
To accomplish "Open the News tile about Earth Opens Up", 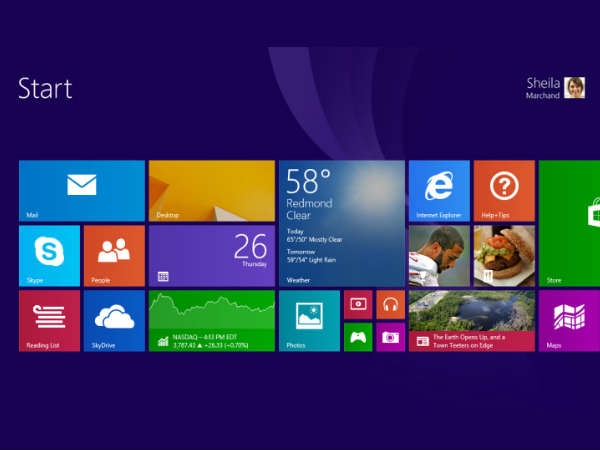I will (x=472, y=321).
